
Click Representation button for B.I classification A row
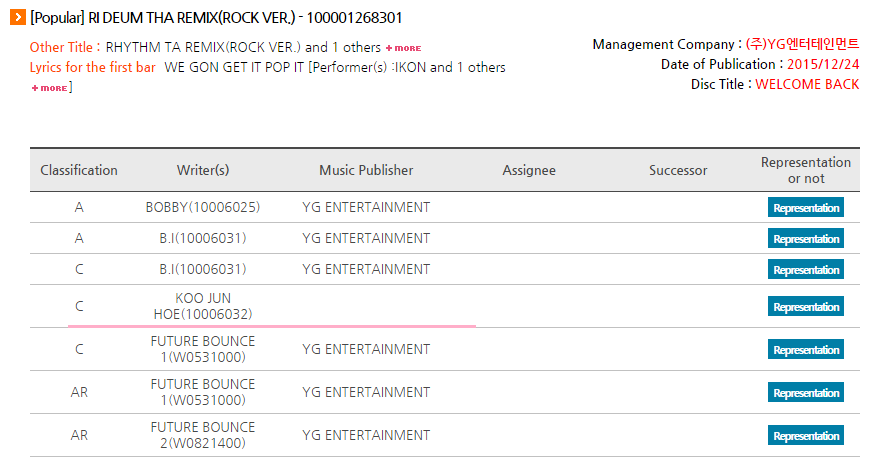pyautogui.click(x=805, y=238)
